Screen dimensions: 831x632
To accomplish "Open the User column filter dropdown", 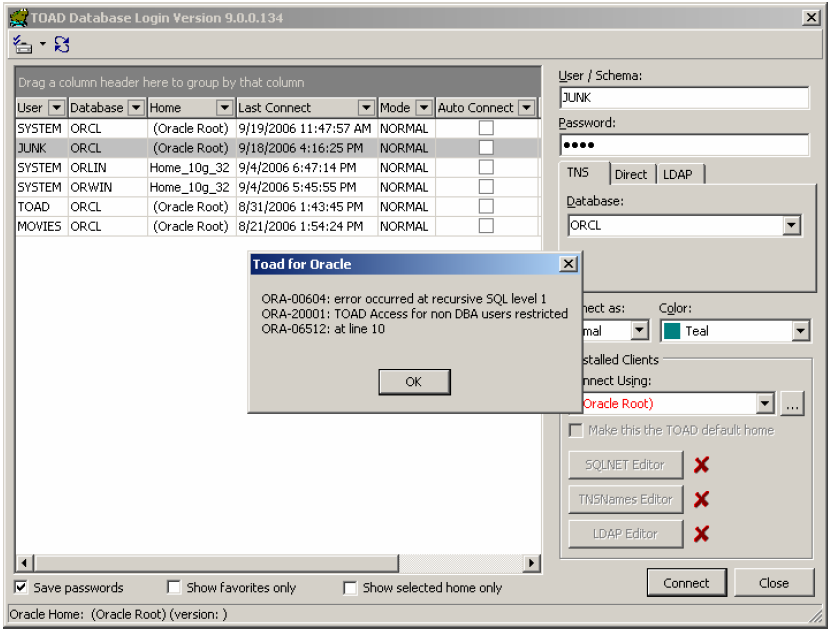I will 56,108.
